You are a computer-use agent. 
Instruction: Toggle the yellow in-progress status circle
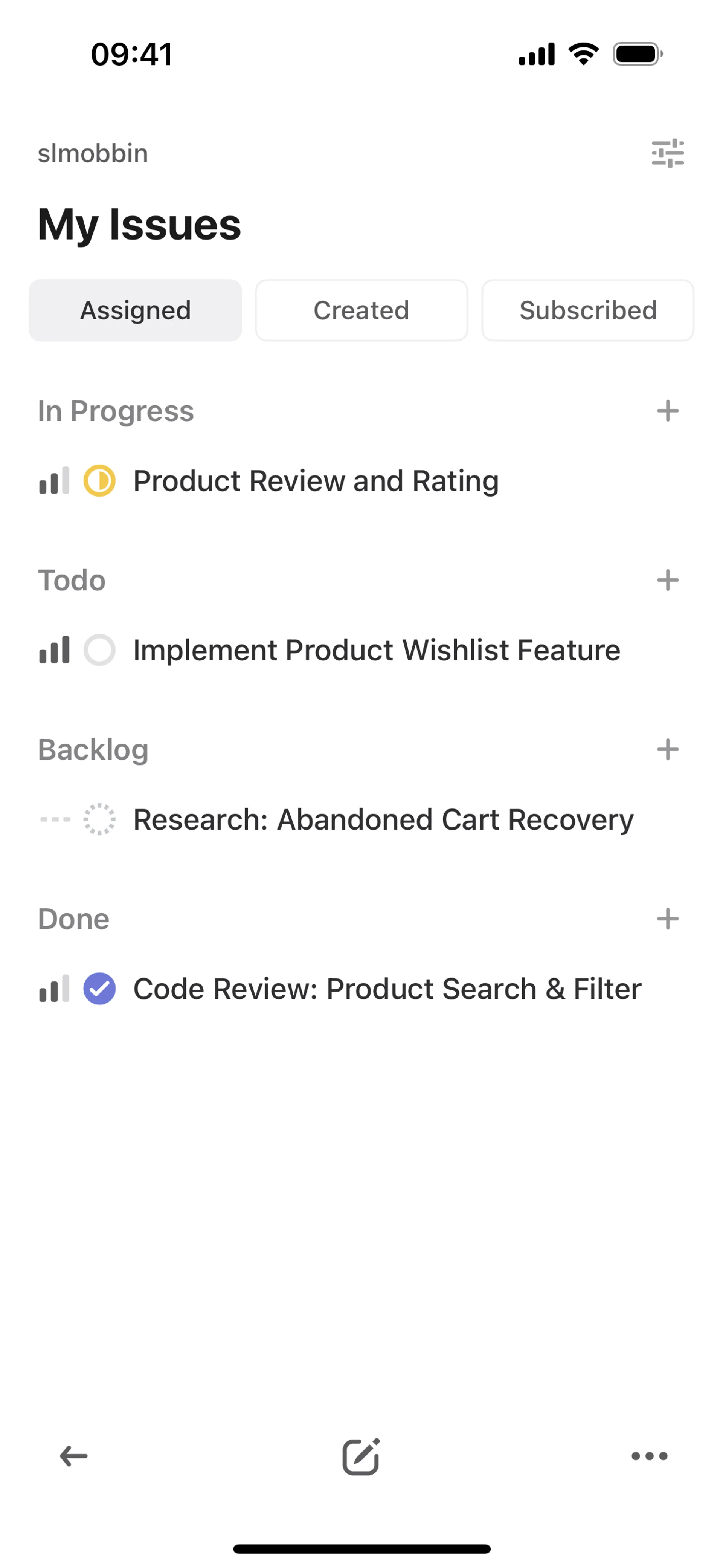[99, 481]
